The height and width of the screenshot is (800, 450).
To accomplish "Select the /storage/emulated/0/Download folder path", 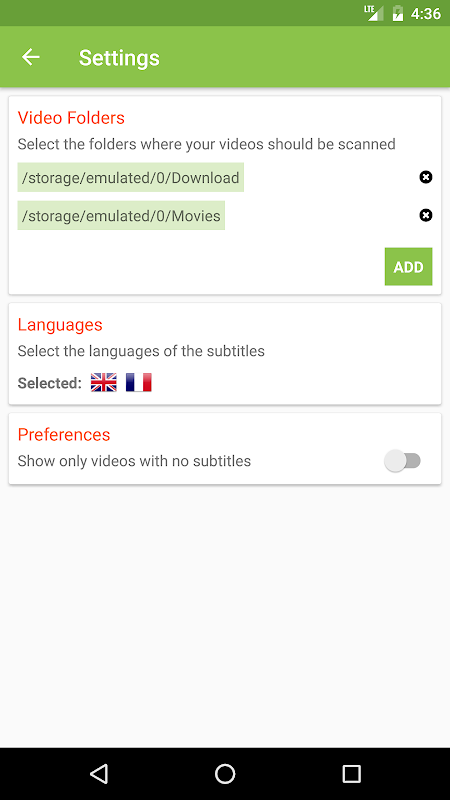I will pyautogui.click(x=131, y=178).
